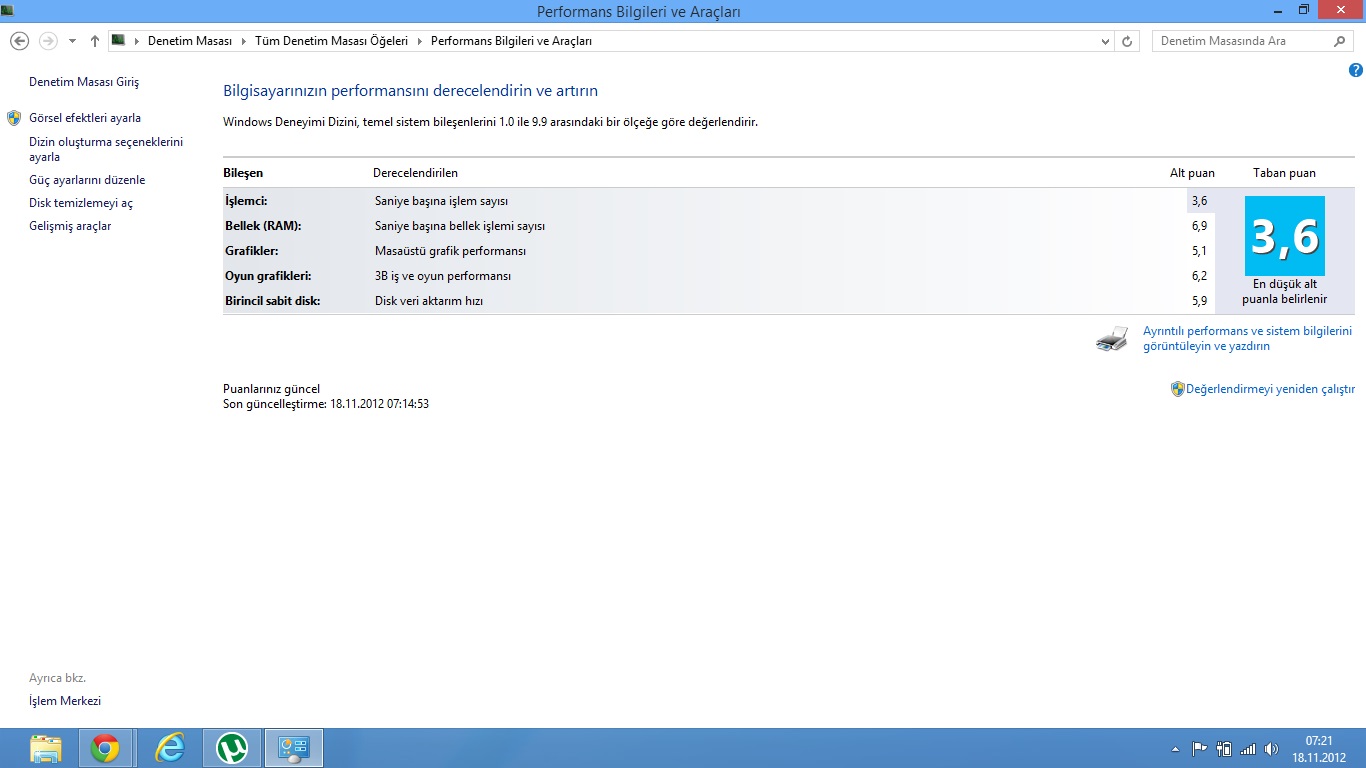1366x768 pixels.
Task: Open Google Chrome from the taskbar
Action: [105, 748]
